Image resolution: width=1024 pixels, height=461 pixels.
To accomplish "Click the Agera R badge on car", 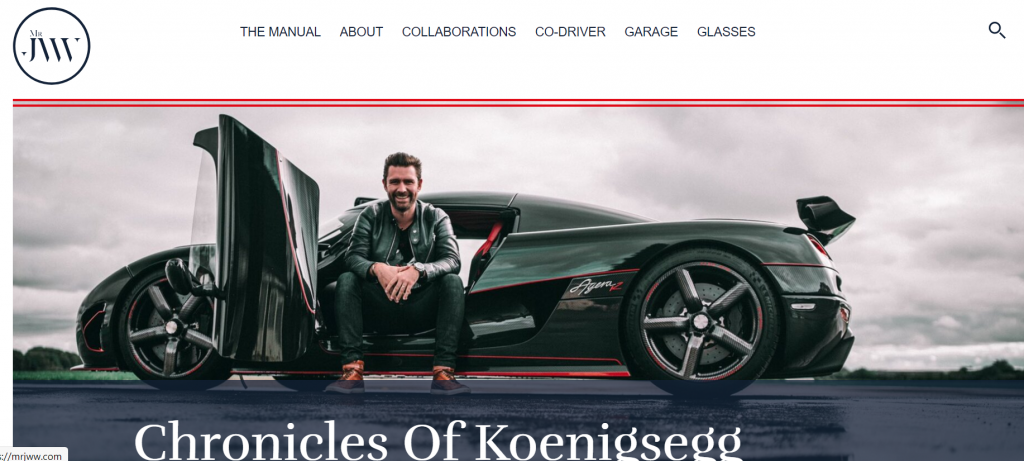I will point(594,286).
